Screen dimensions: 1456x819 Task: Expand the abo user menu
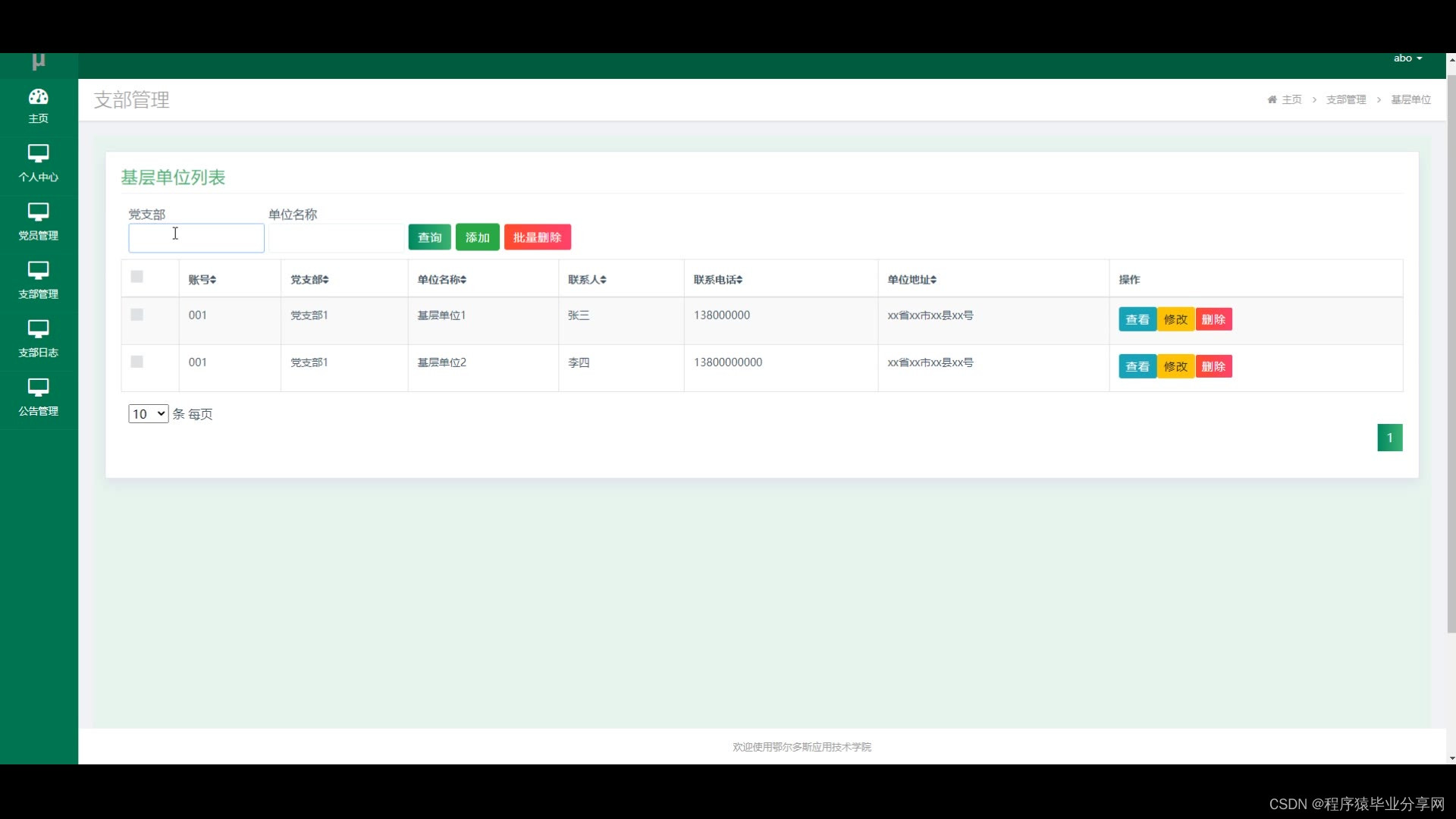click(x=1407, y=58)
